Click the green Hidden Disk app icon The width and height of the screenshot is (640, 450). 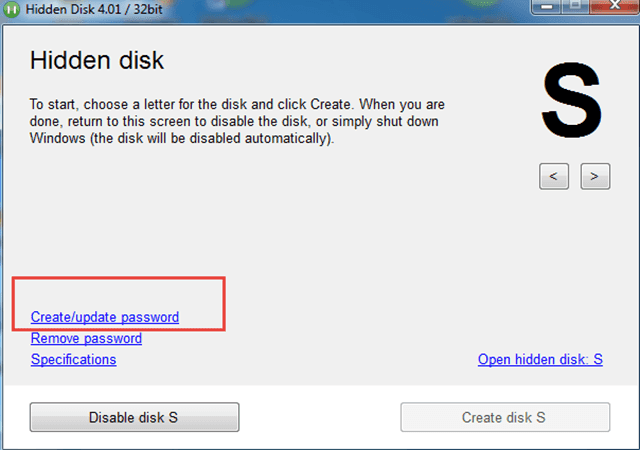(x=11, y=9)
